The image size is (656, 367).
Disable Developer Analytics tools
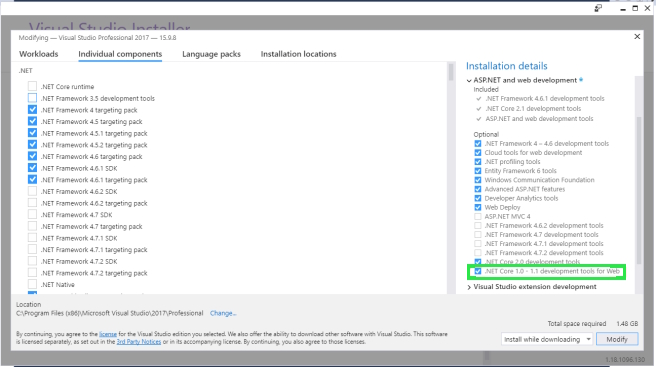478,198
